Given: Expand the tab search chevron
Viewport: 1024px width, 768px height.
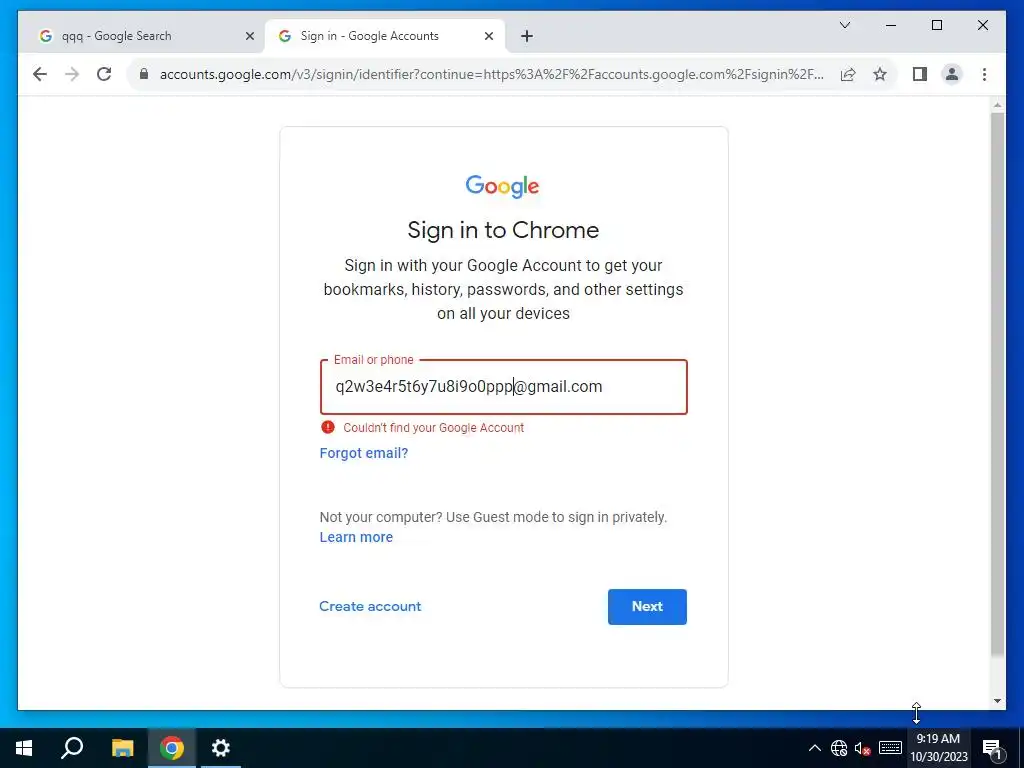Looking at the screenshot, I should click(844, 25).
